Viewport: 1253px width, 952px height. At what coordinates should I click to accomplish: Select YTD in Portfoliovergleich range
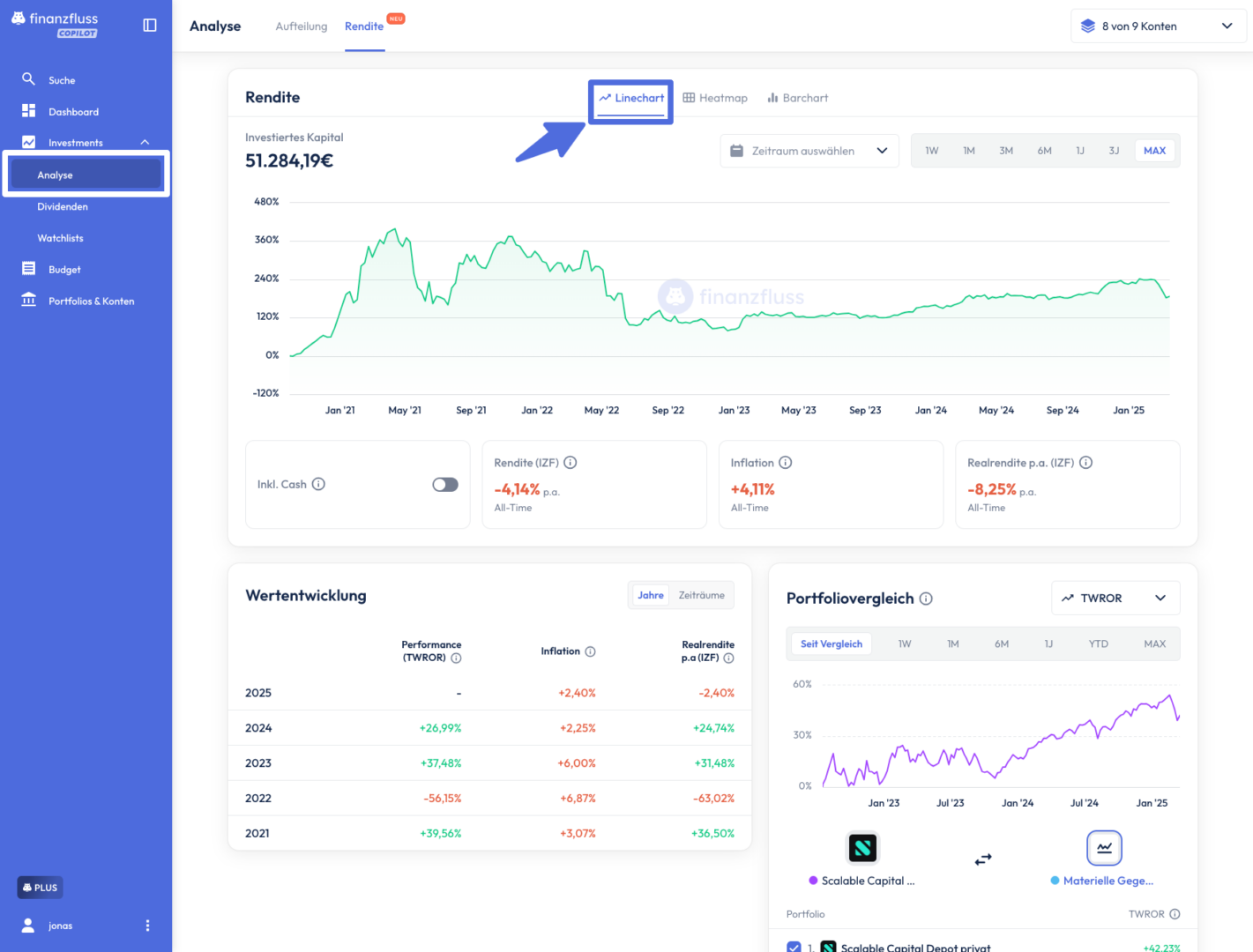pyautogui.click(x=1099, y=643)
